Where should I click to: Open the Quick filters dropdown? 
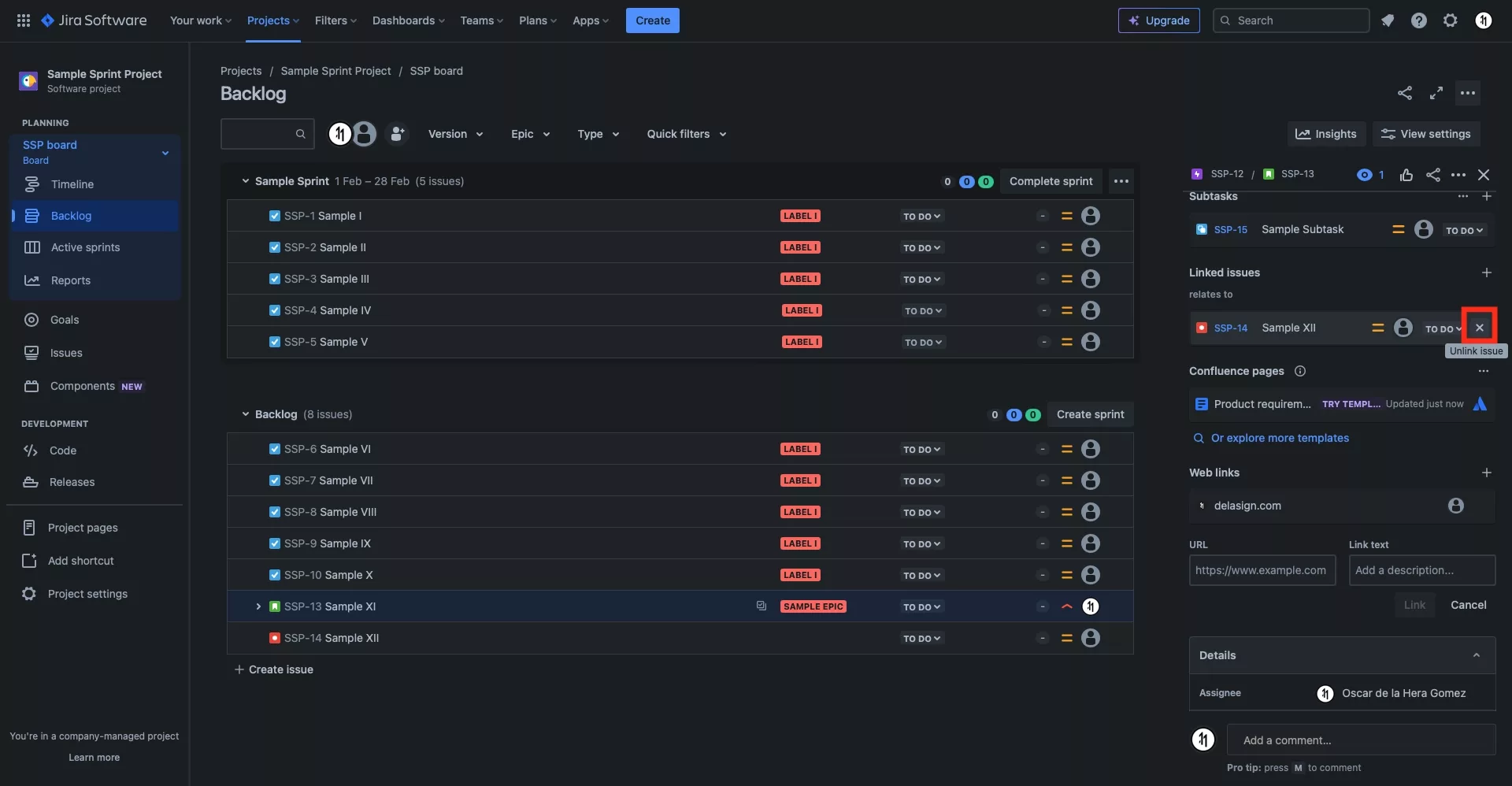tap(686, 134)
